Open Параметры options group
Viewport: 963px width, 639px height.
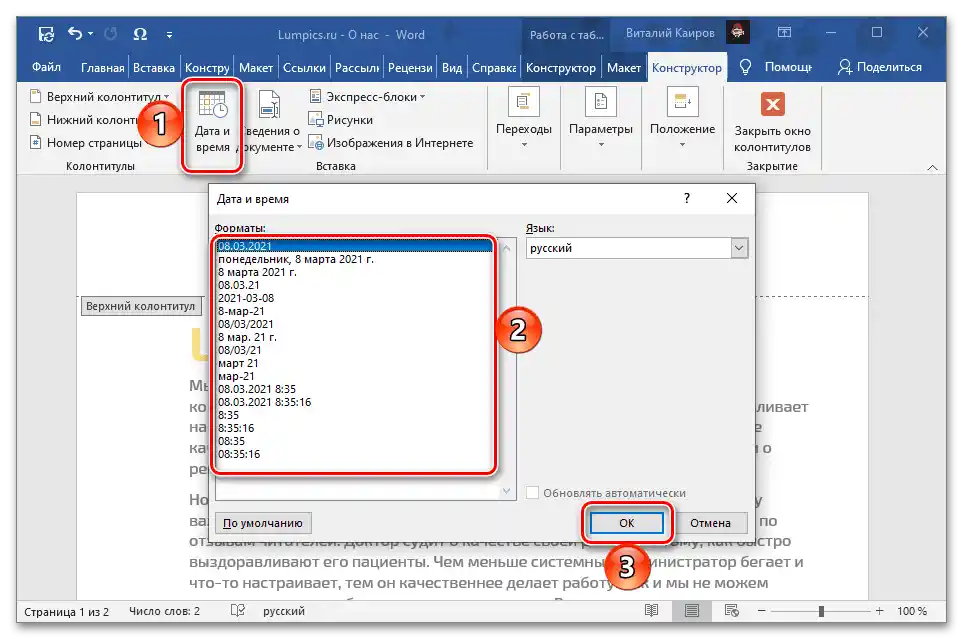[601, 119]
